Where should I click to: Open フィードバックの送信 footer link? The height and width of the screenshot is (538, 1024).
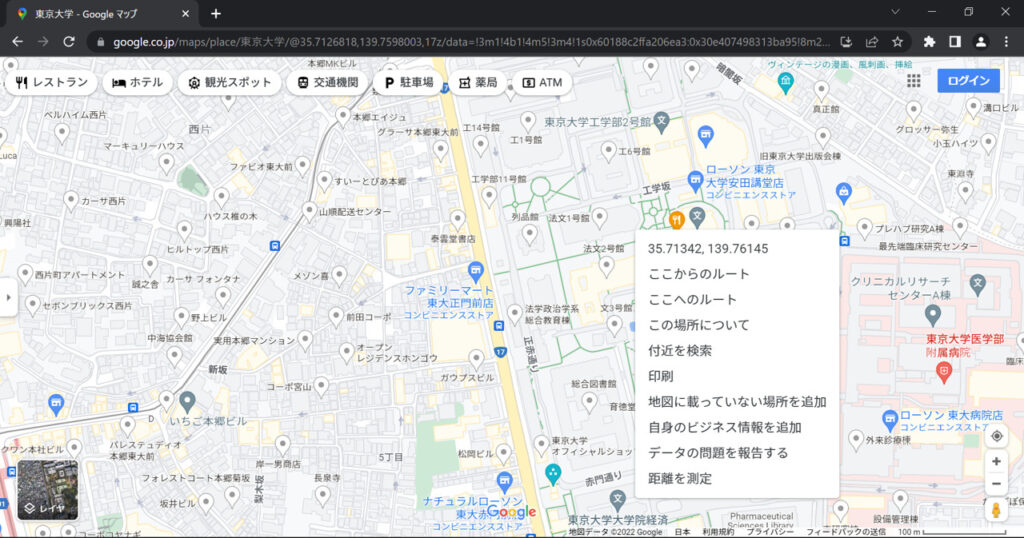coord(846,532)
